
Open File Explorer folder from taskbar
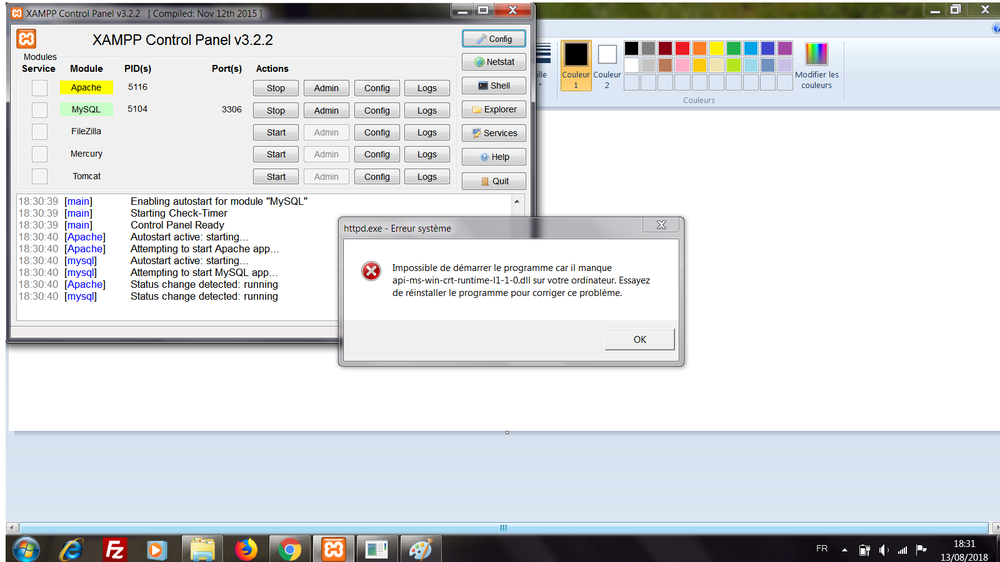(x=202, y=549)
